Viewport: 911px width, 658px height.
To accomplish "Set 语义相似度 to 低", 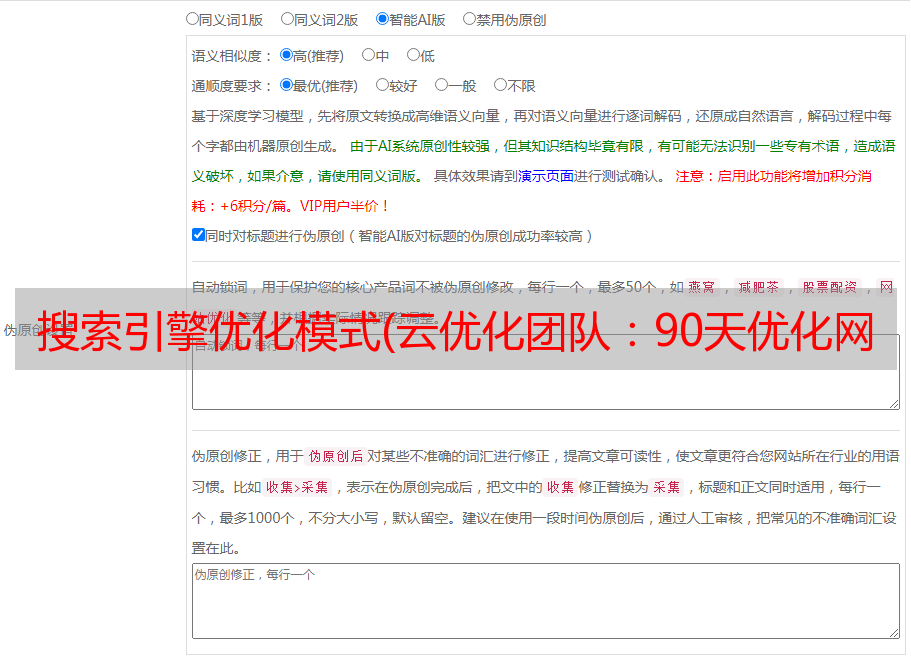I will (413, 55).
